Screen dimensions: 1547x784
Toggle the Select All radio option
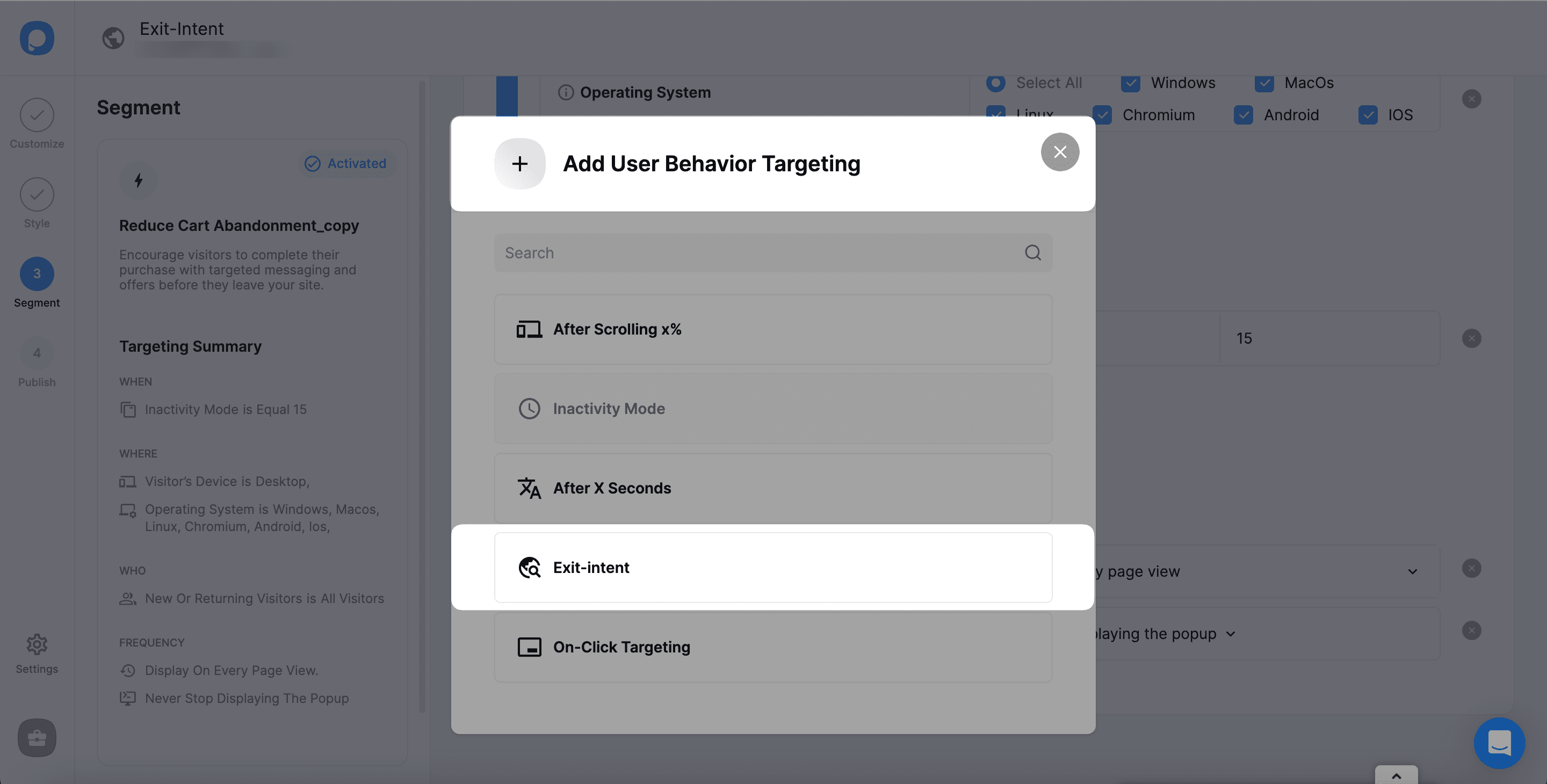(996, 83)
